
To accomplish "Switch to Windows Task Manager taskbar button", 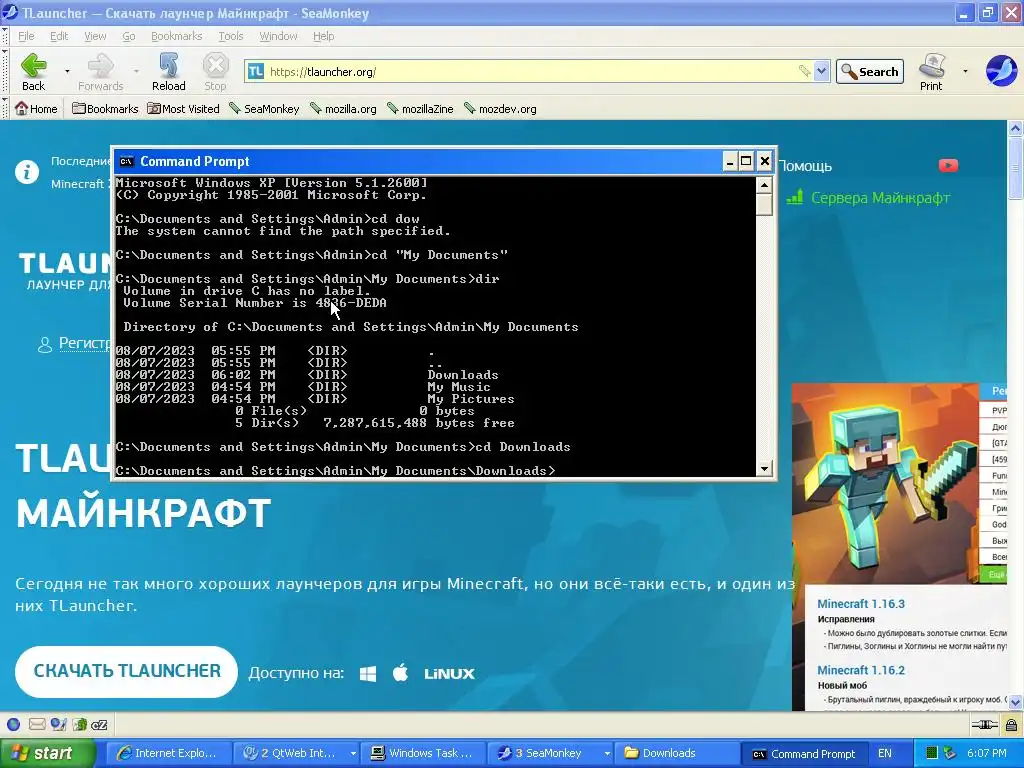I will tap(423, 753).
